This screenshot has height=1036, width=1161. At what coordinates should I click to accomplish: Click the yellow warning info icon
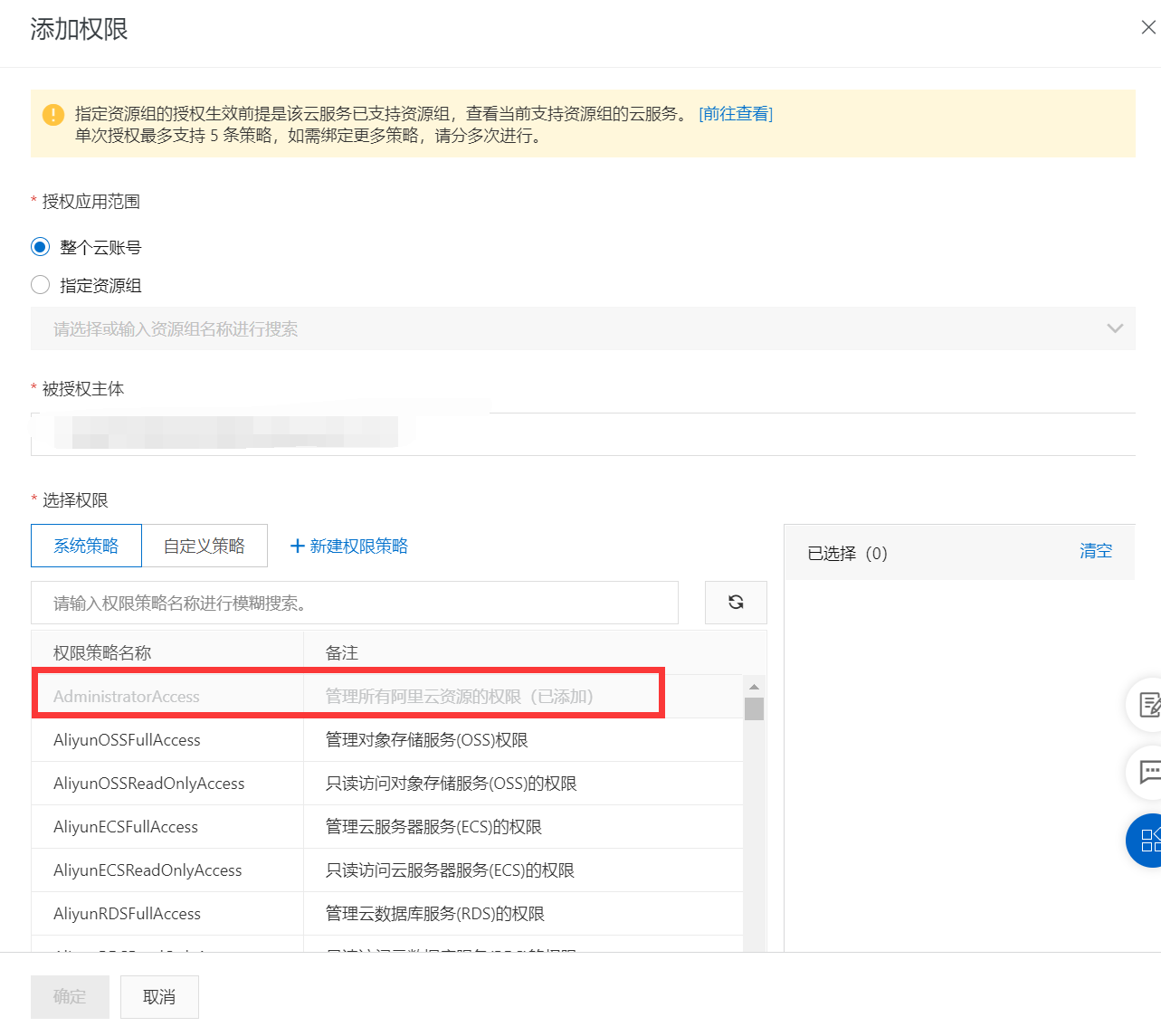point(53,114)
